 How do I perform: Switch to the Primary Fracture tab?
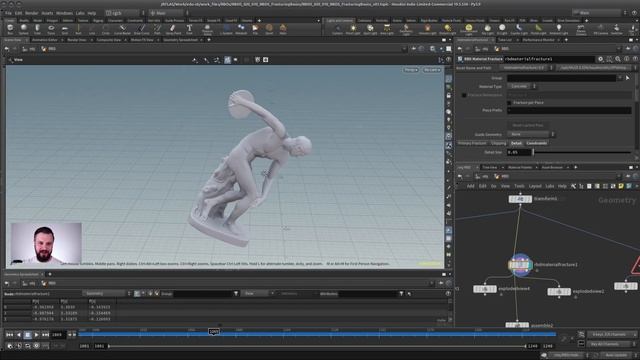click(472, 143)
